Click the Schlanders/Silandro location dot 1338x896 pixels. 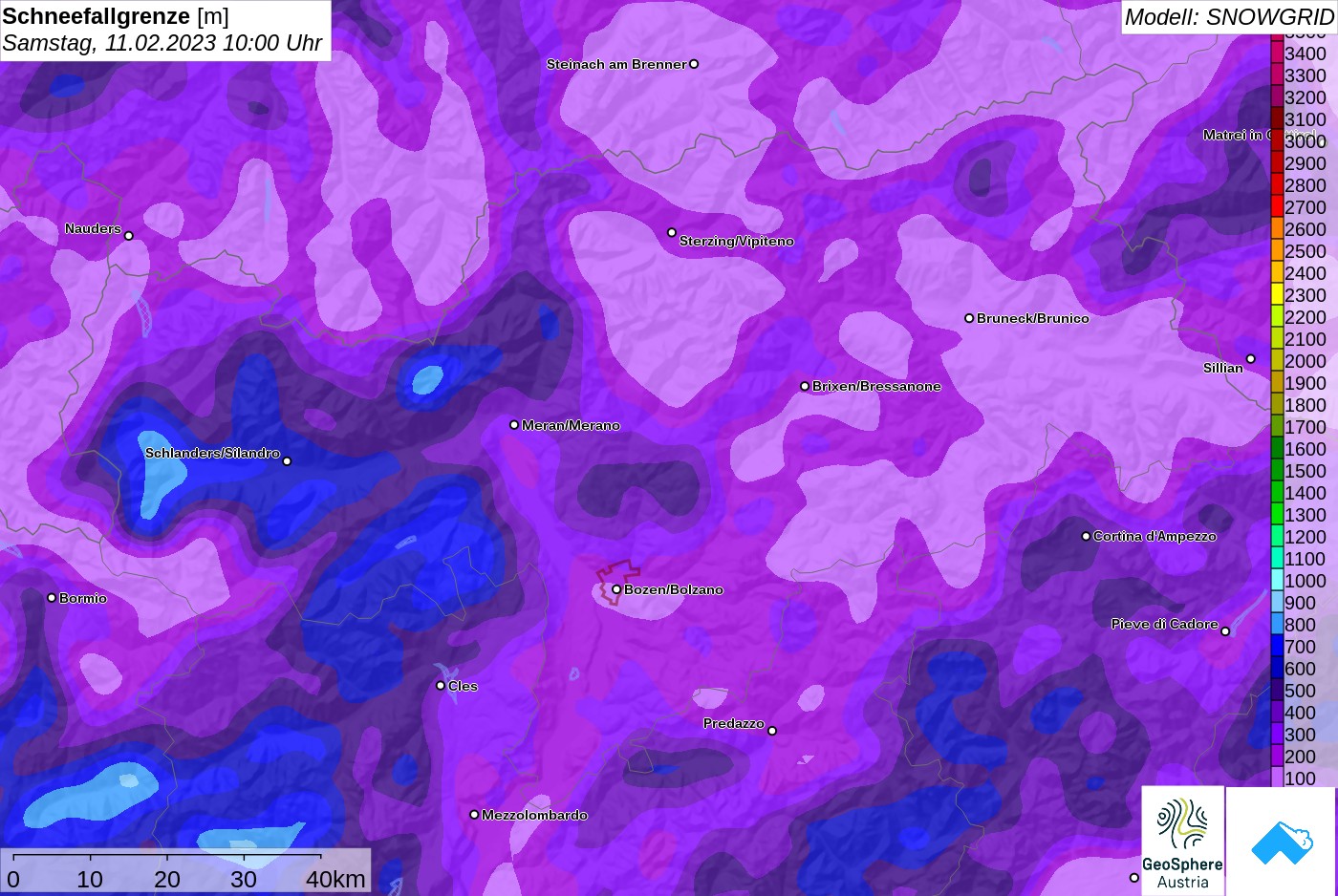[x=287, y=461]
